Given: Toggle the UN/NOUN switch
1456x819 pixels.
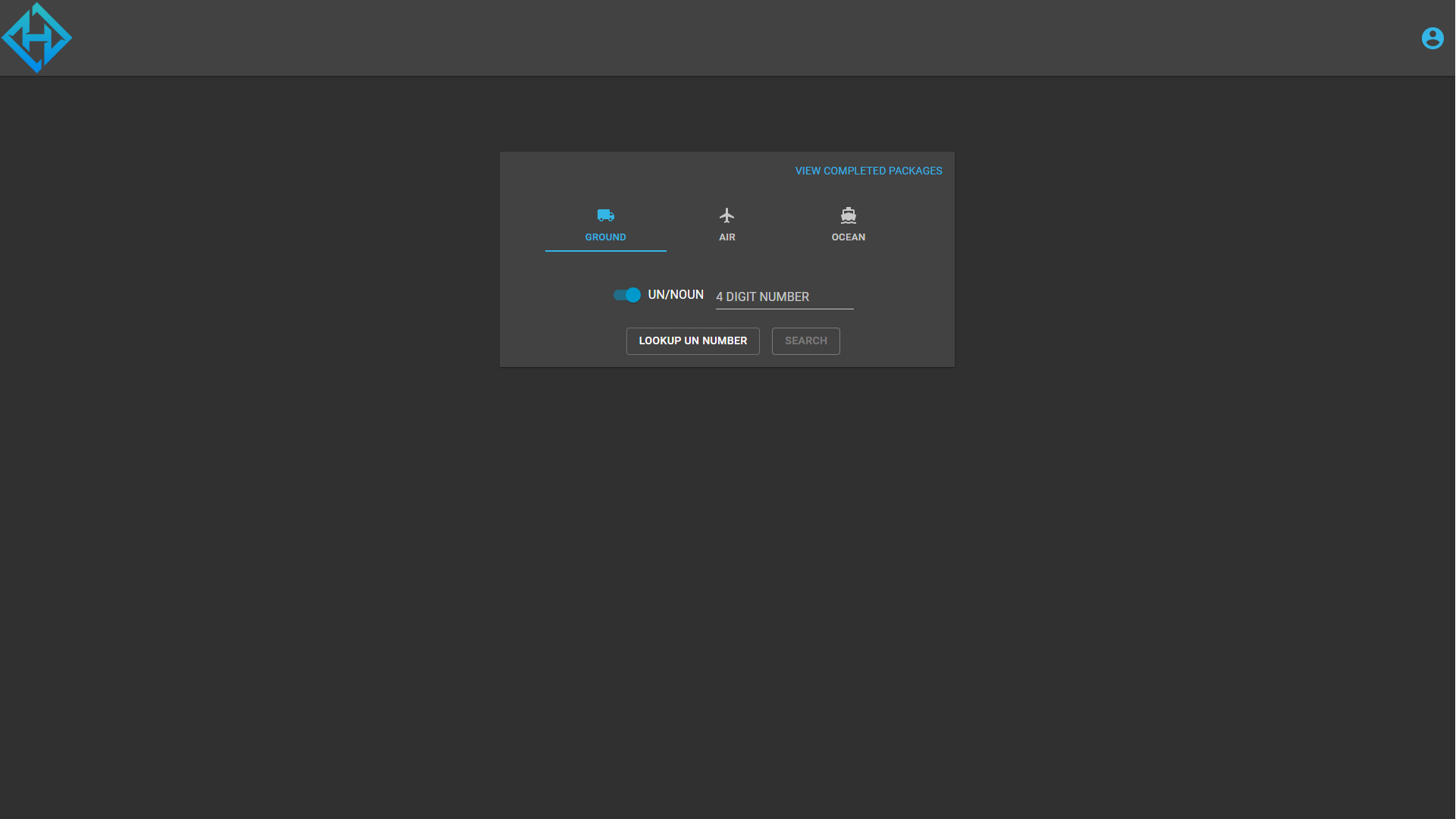Looking at the screenshot, I should click(x=626, y=295).
